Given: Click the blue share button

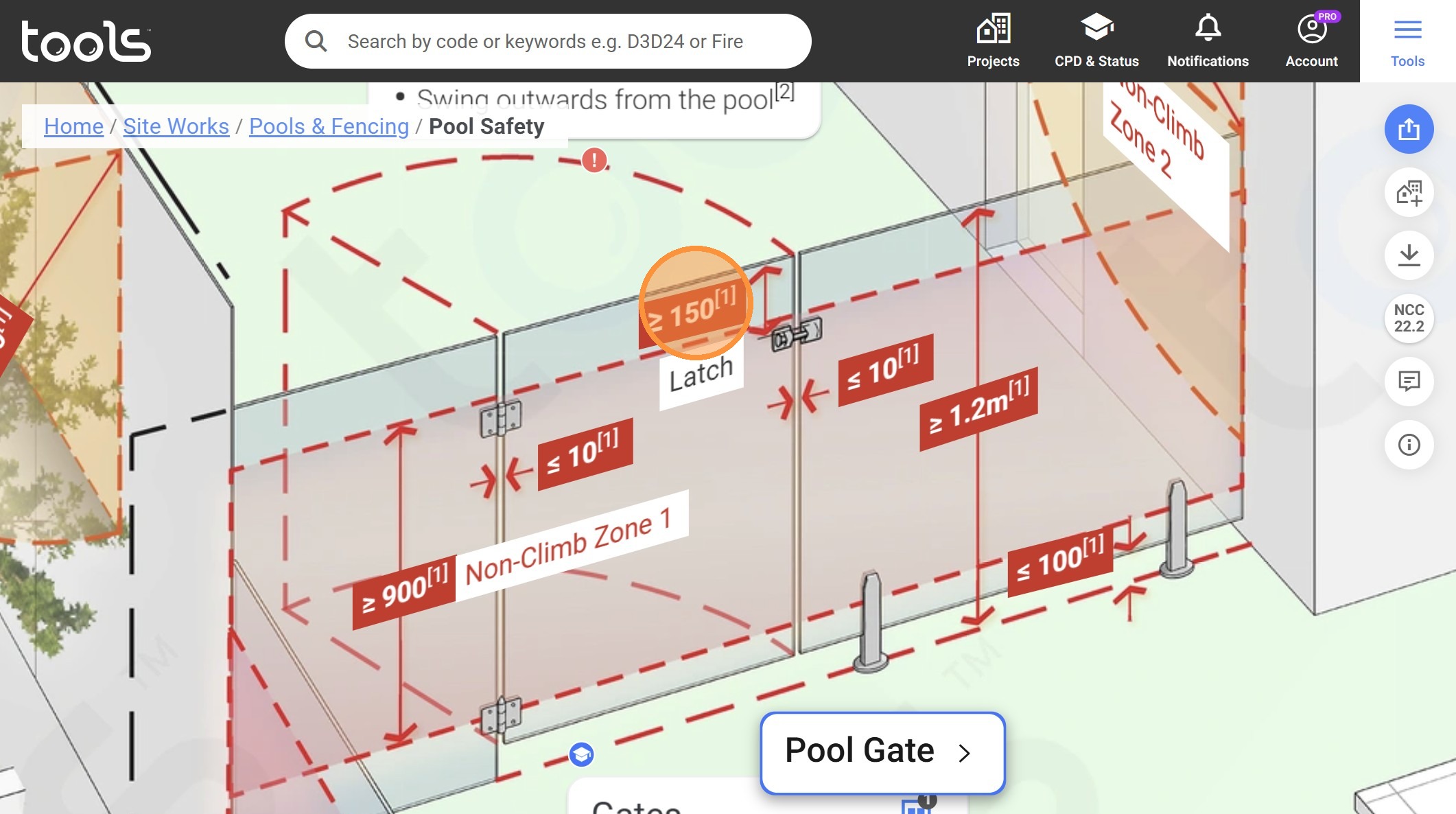Looking at the screenshot, I should point(1409,129).
